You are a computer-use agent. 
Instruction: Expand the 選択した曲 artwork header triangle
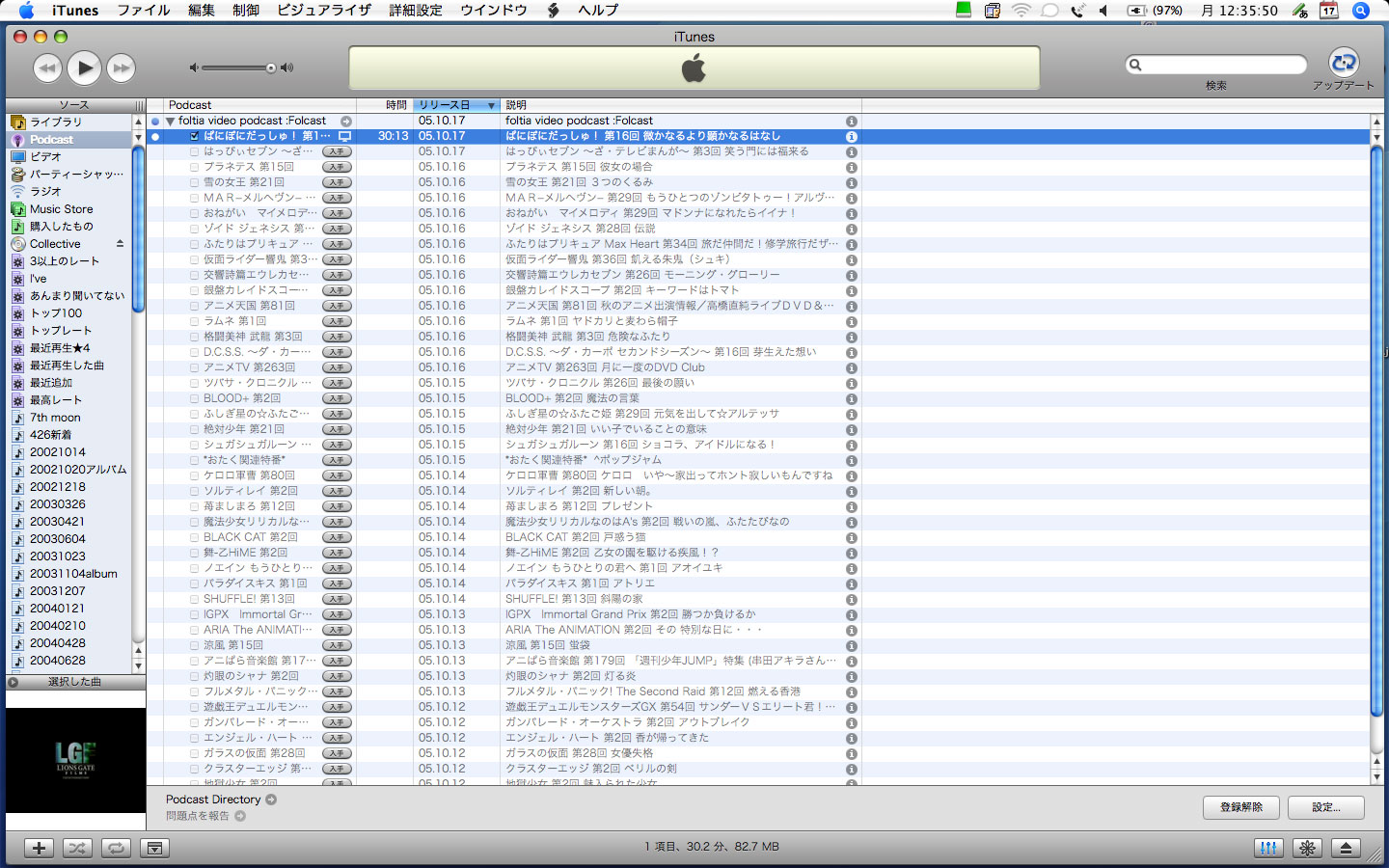[14, 682]
